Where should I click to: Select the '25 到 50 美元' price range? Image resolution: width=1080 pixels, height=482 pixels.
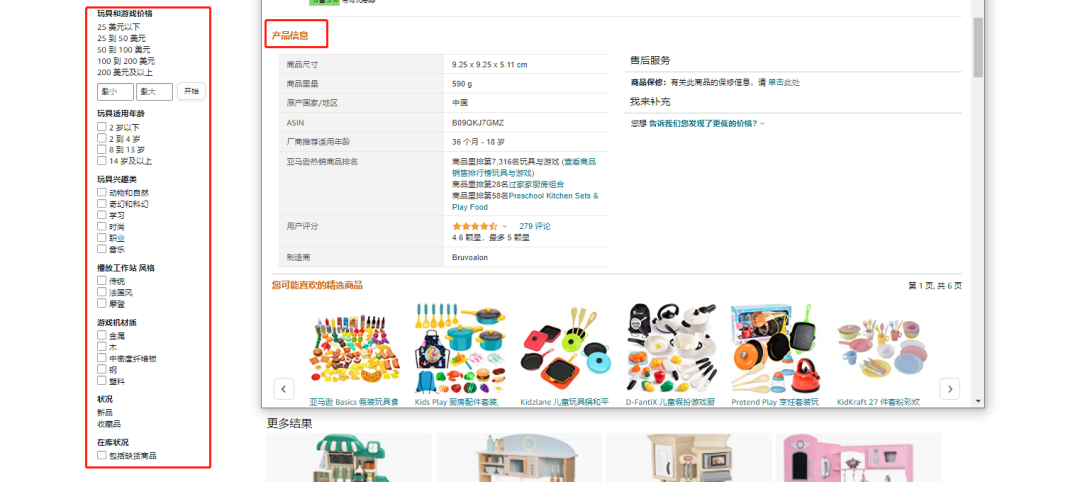(x=122, y=38)
